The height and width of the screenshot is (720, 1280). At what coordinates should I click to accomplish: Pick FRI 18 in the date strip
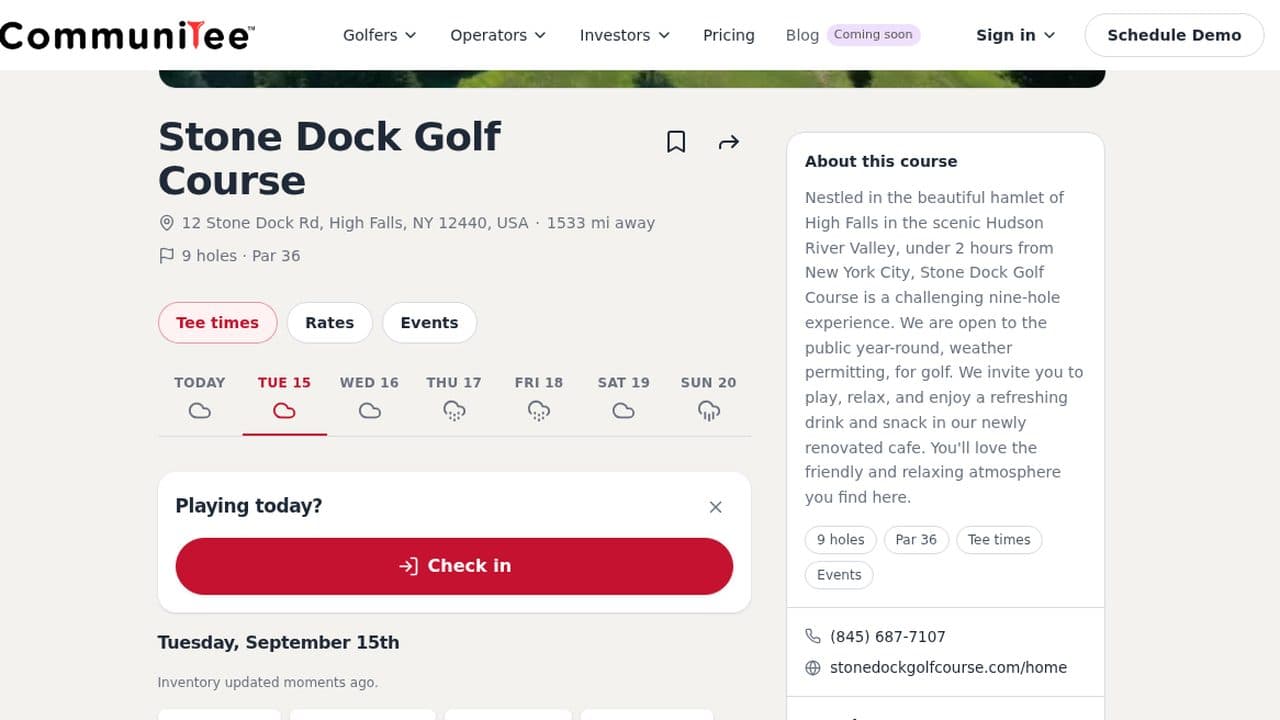coord(539,397)
